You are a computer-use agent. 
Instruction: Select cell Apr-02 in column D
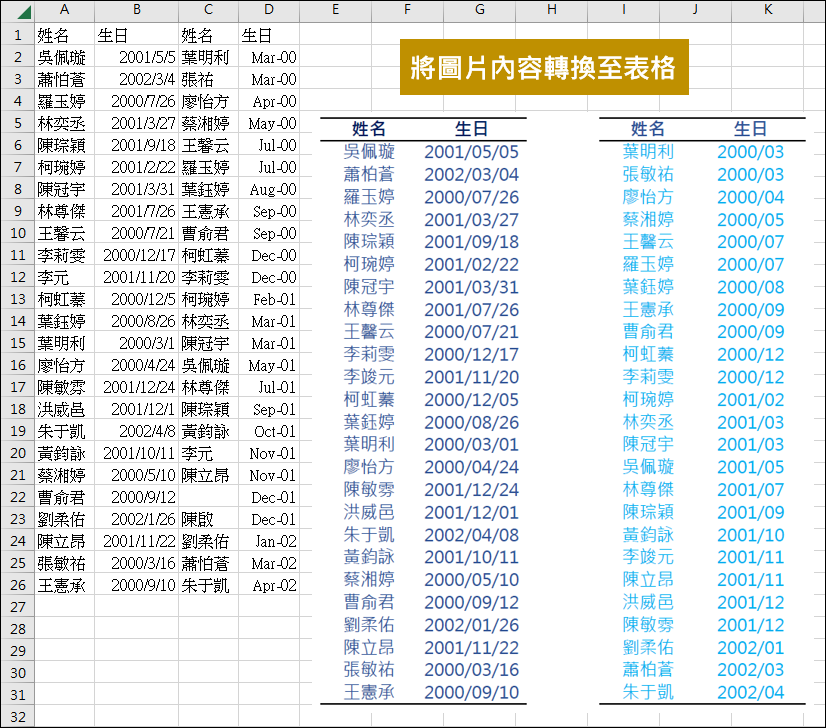pyautogui.click(x=269, y=585)
